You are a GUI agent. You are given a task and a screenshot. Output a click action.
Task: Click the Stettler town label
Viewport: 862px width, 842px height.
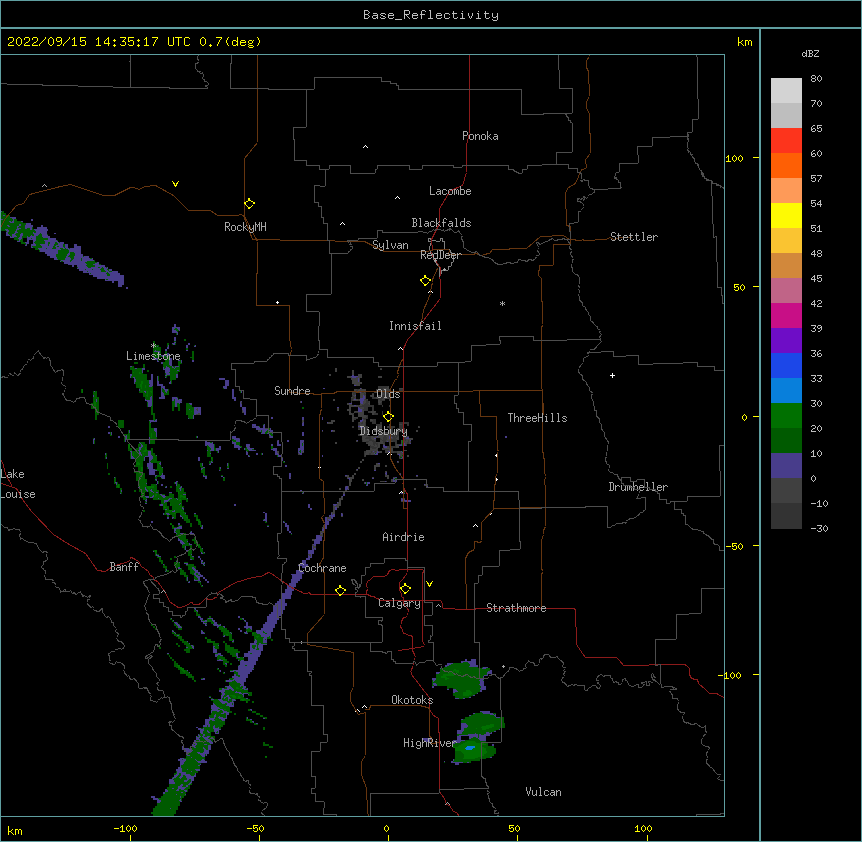[x=634, y=237]
